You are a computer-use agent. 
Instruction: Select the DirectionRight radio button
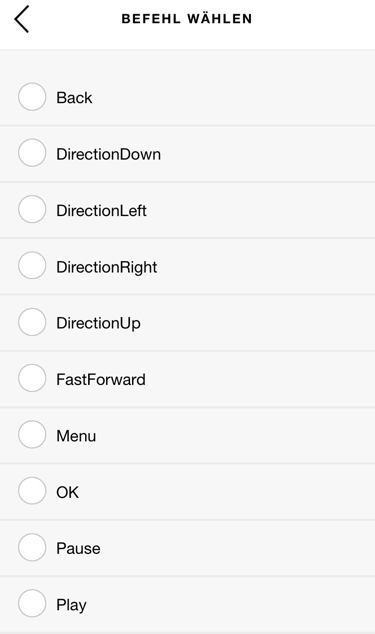[32, 265]
